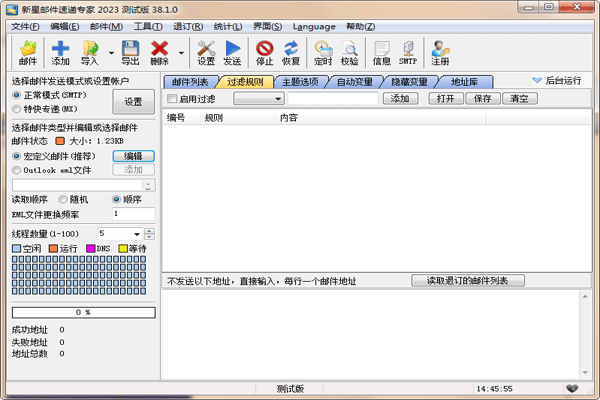This screenshot has width=600, height=400.
Task: Open the 定时 (Timer) clock icon
Action: (x=323, y=52)
